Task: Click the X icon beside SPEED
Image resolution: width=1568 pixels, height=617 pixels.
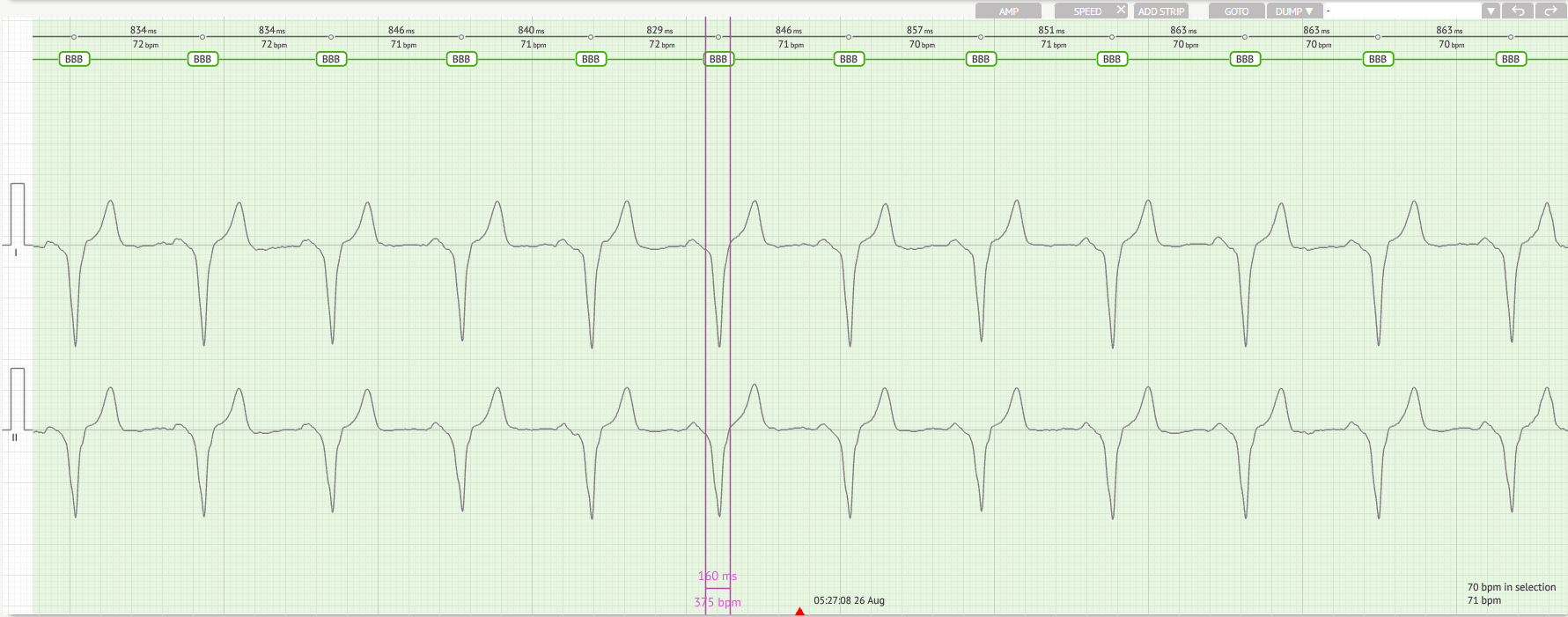Action: click(1121, 10)
